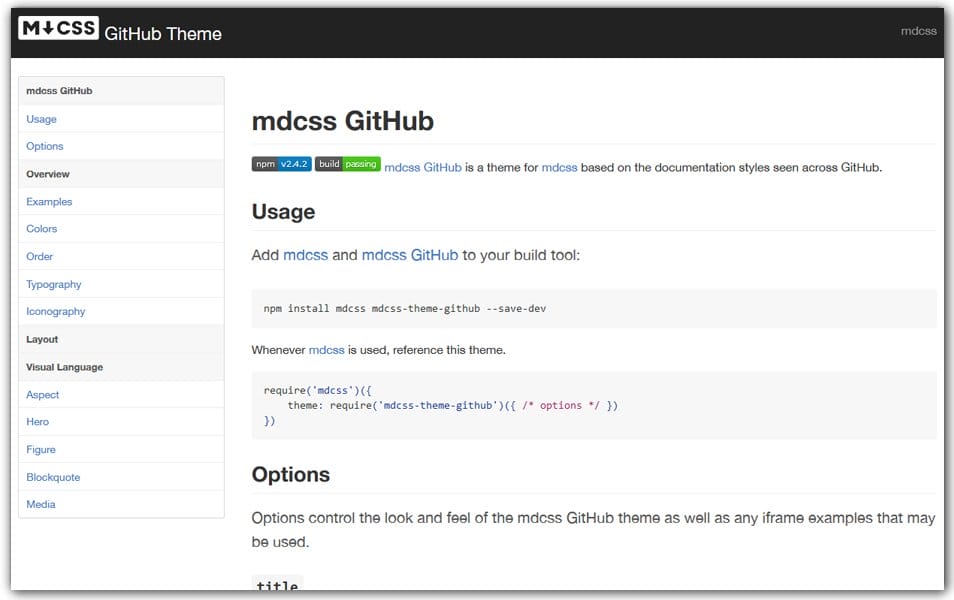Open the Typography sidebar link
The width and height of the screenshot is (954, 600).
[x=53, y=284]
